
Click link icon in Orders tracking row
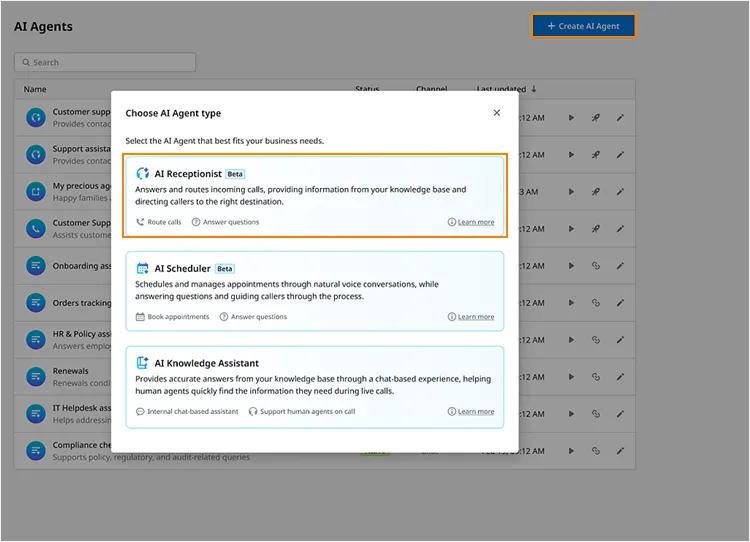coord(596,303)
